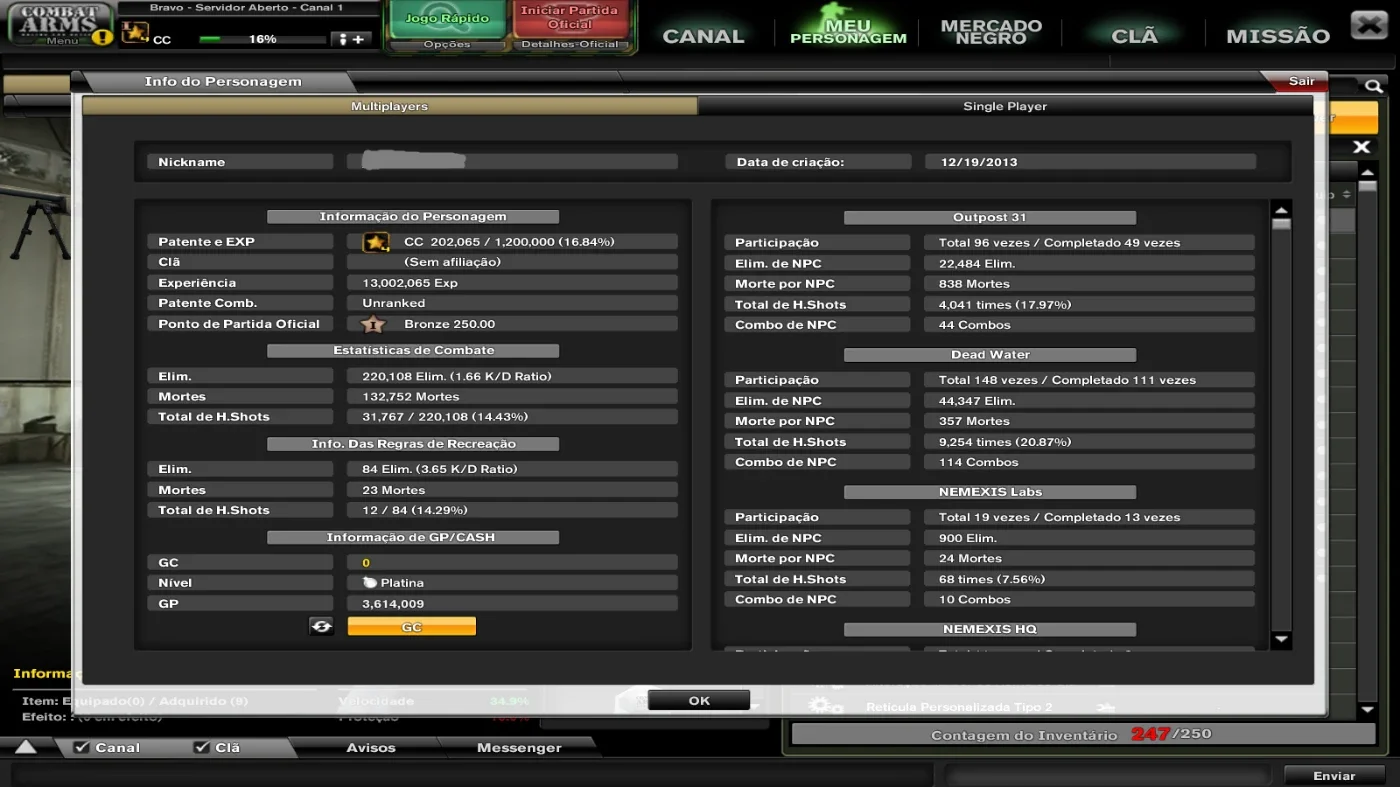The height and width of the screenshot is (787, 1400).
Task: Click the green EXP progress bar
Action: pos(262,39)
